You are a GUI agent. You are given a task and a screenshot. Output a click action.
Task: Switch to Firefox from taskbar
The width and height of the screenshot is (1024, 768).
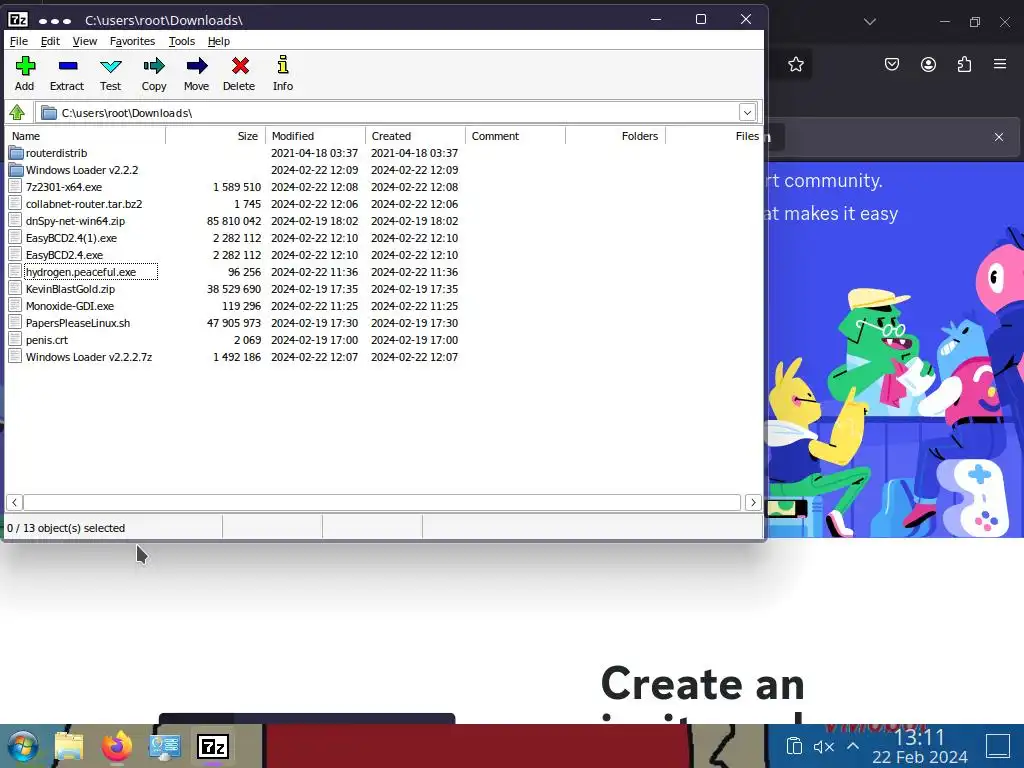116,746
